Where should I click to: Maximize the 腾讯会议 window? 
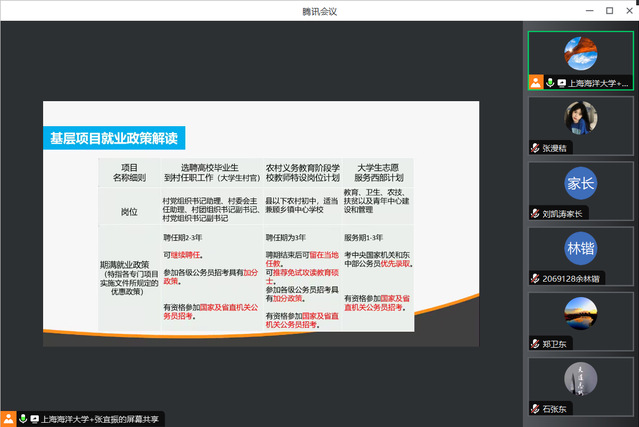click(x=609, y=10)
